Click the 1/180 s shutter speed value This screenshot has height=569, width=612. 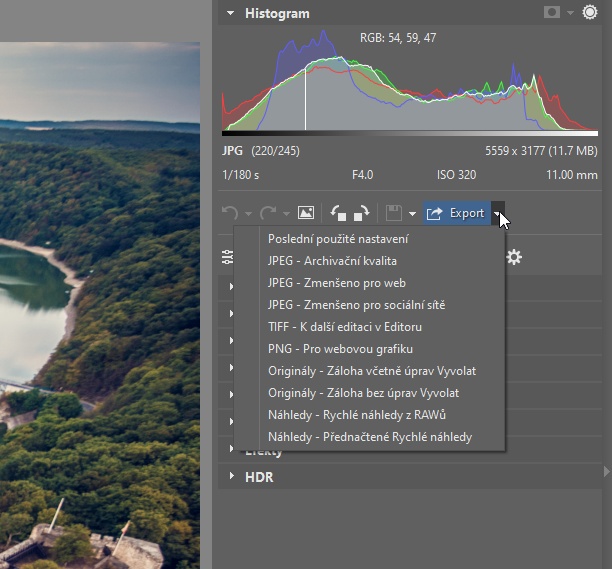[x=240, y=175]
